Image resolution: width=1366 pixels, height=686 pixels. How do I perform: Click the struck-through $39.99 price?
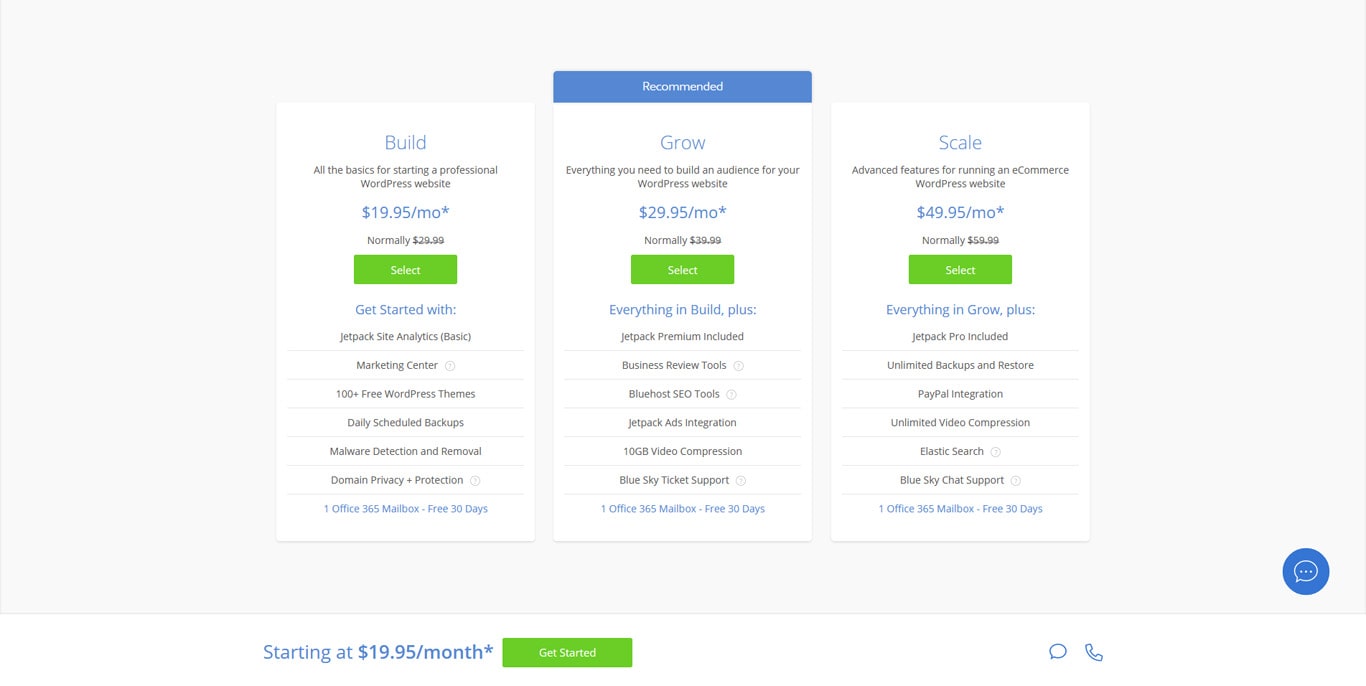(x=705, y=241)
